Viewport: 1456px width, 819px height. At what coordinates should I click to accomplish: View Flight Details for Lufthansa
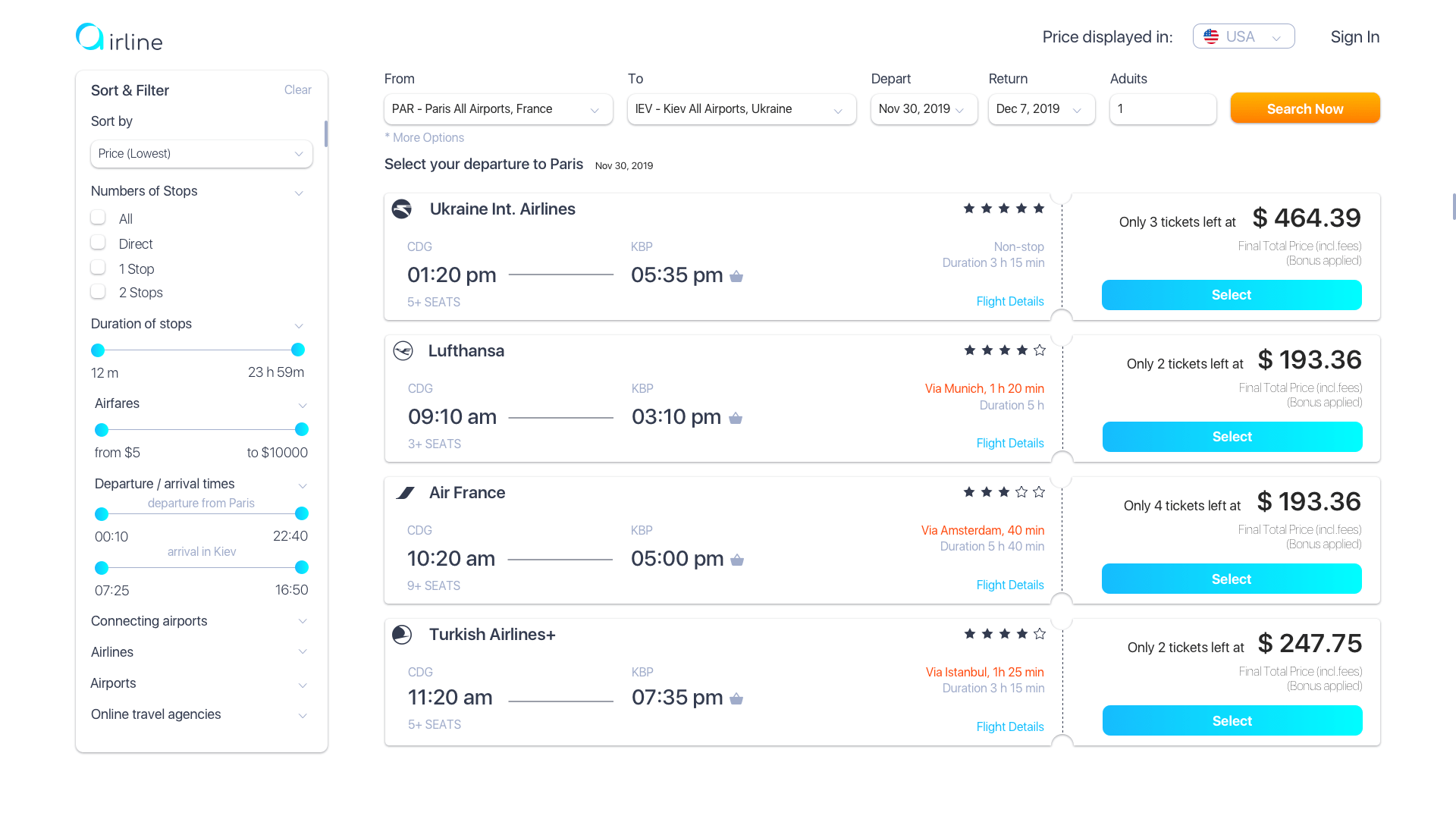1010,443
